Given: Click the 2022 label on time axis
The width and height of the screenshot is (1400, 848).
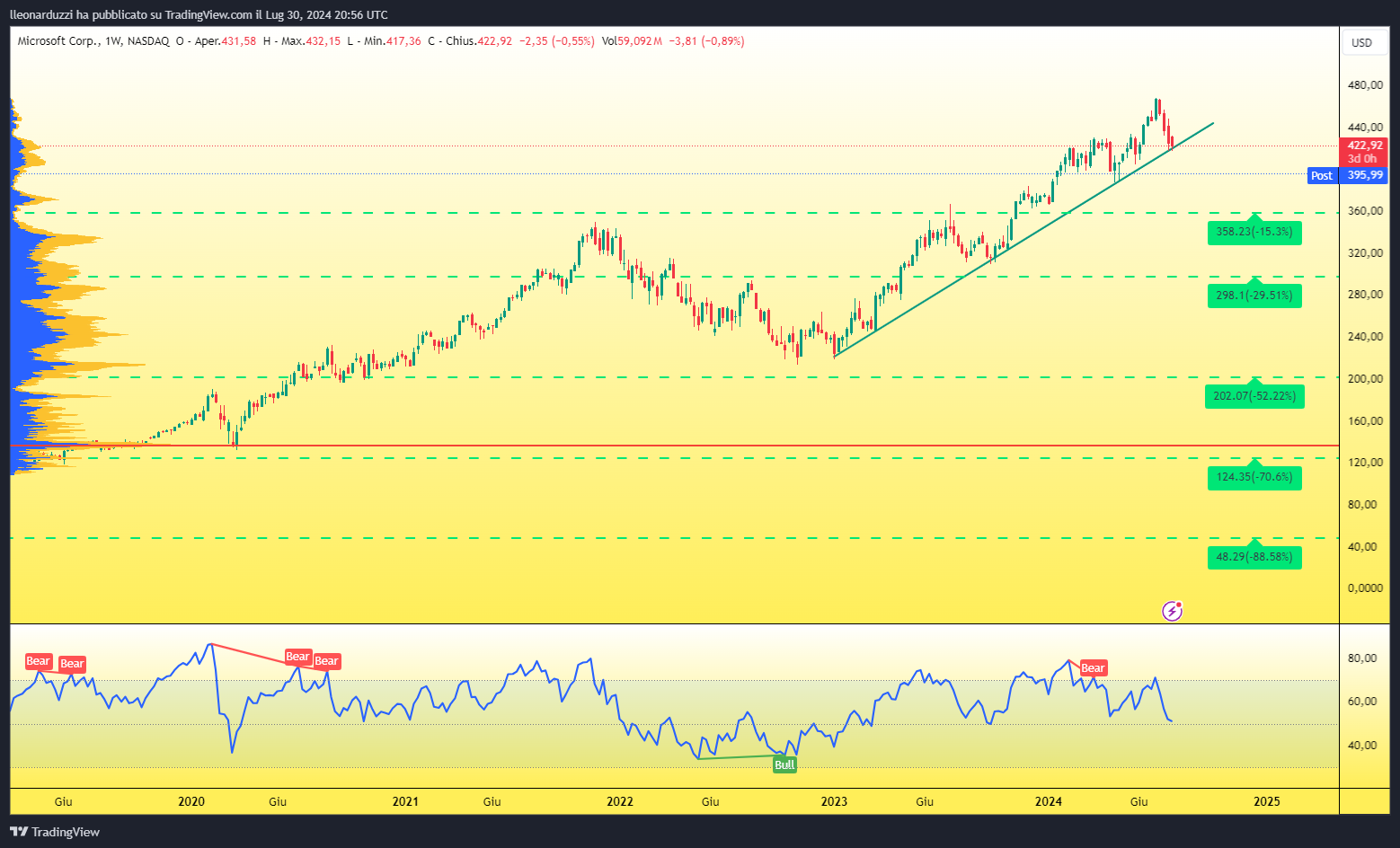Looking at the screenshot, I should click(x=620, y=801).
